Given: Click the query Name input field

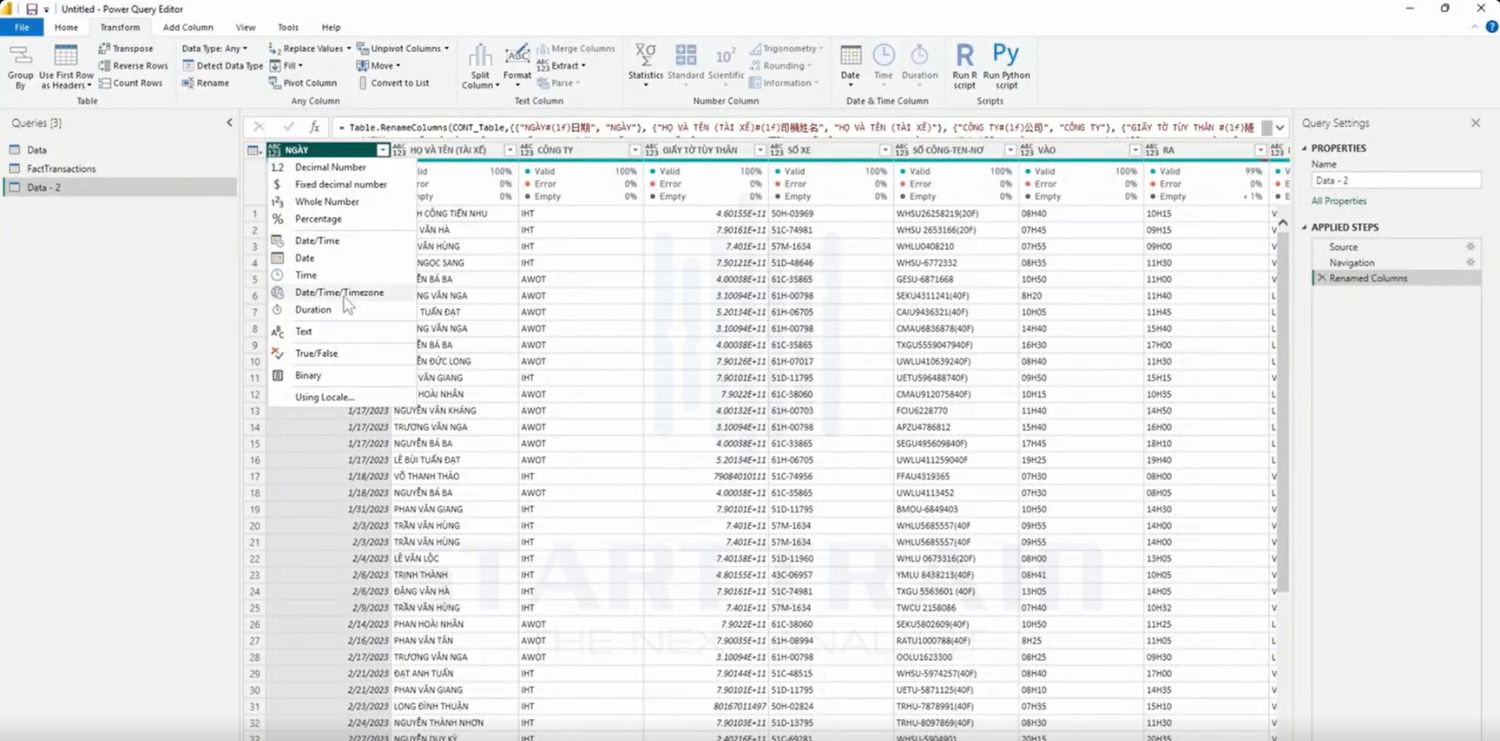Looking at the screenshot, I should coord(1396,180).
